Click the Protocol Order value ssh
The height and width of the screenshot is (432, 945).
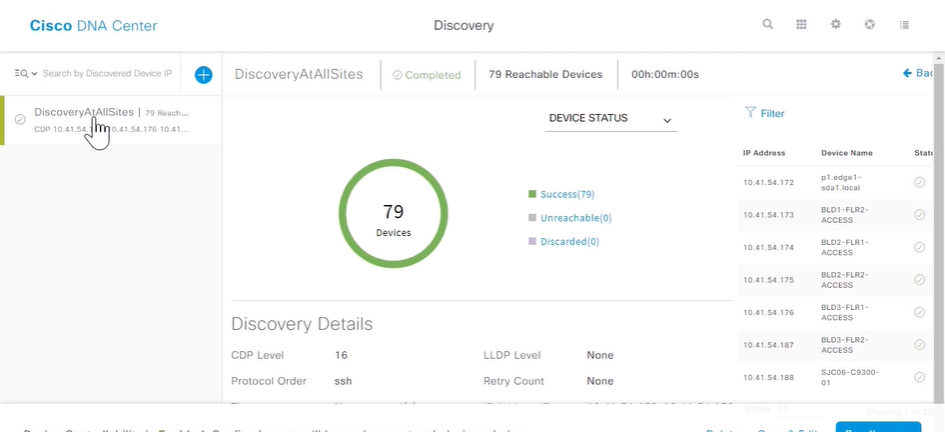pos(343,381)
